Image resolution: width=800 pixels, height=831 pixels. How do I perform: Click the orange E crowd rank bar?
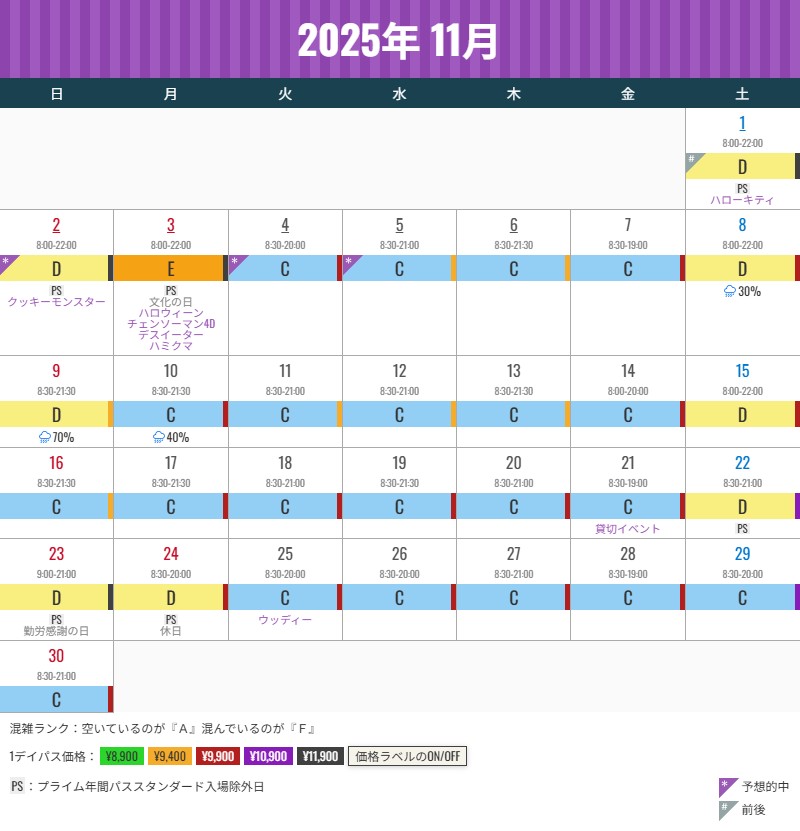click(x=170, y=269)
